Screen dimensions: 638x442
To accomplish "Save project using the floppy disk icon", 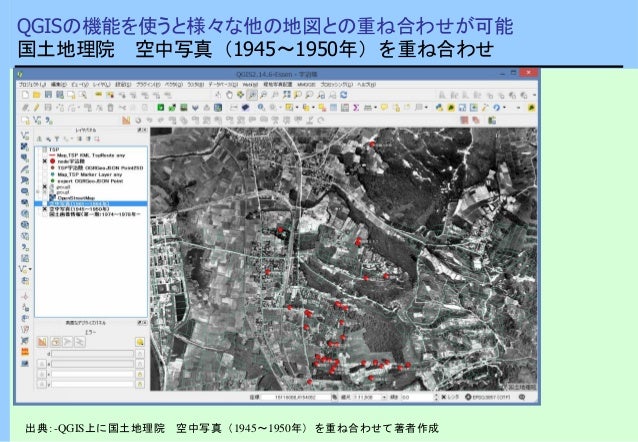I will click(x=48, y=95).
